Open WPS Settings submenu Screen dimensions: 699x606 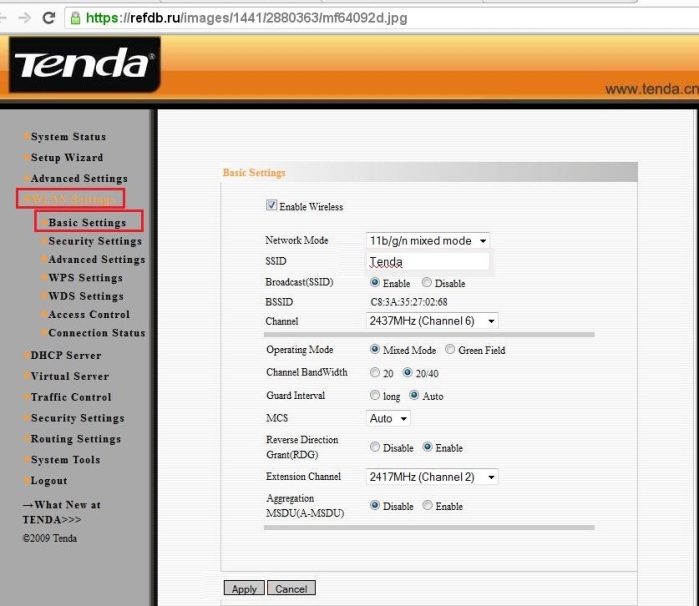point(86,278)
